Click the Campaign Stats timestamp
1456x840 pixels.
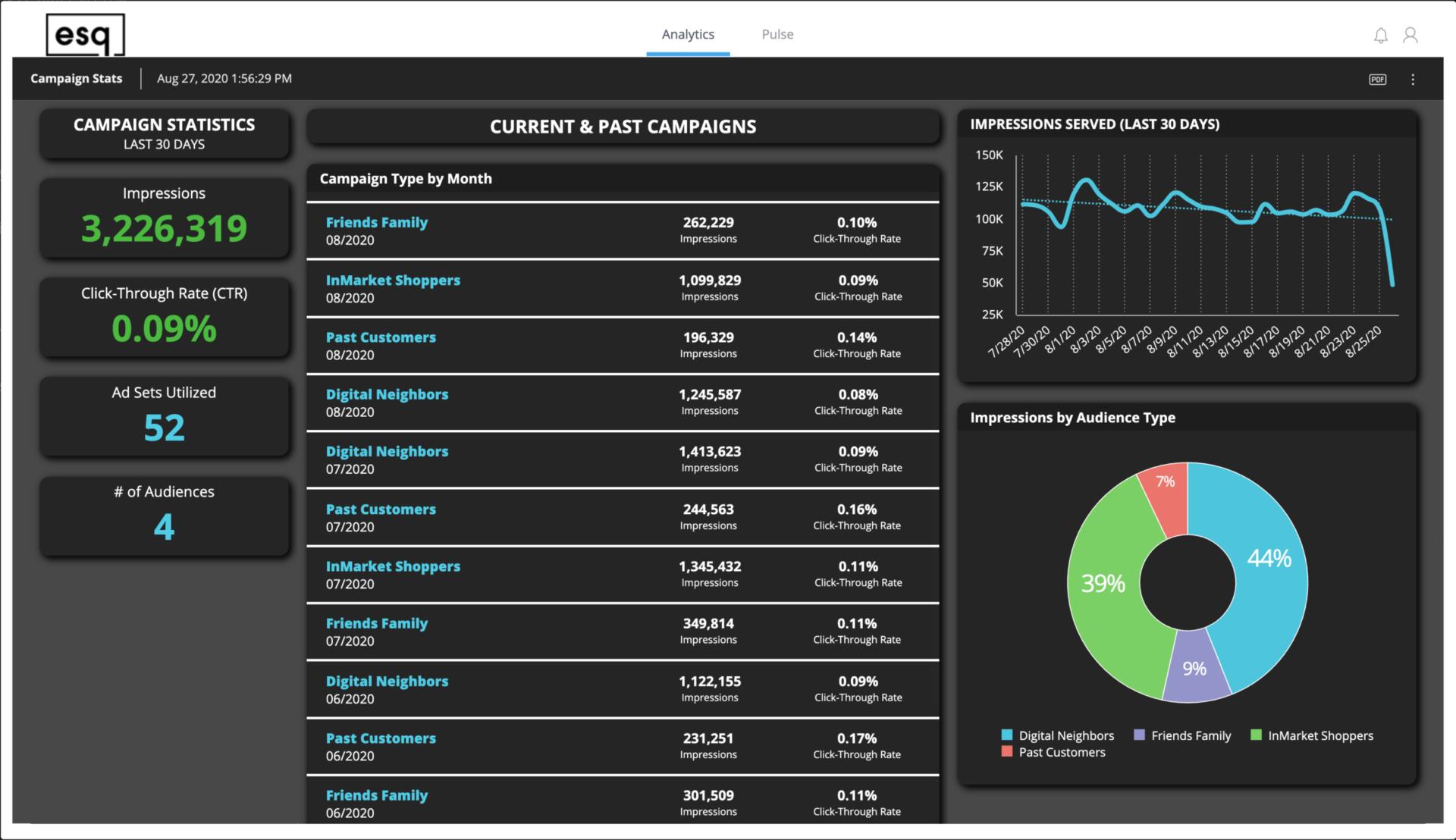[x=224, y=78]
